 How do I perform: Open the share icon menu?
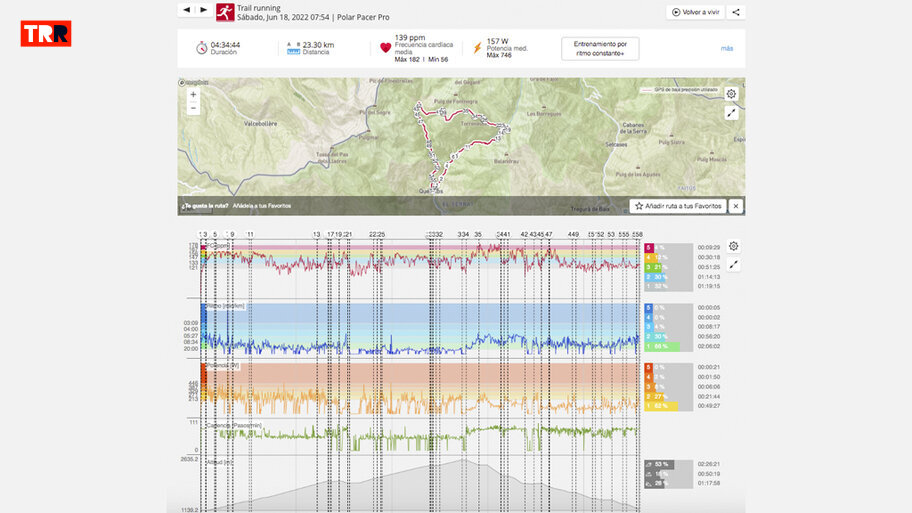736,12
